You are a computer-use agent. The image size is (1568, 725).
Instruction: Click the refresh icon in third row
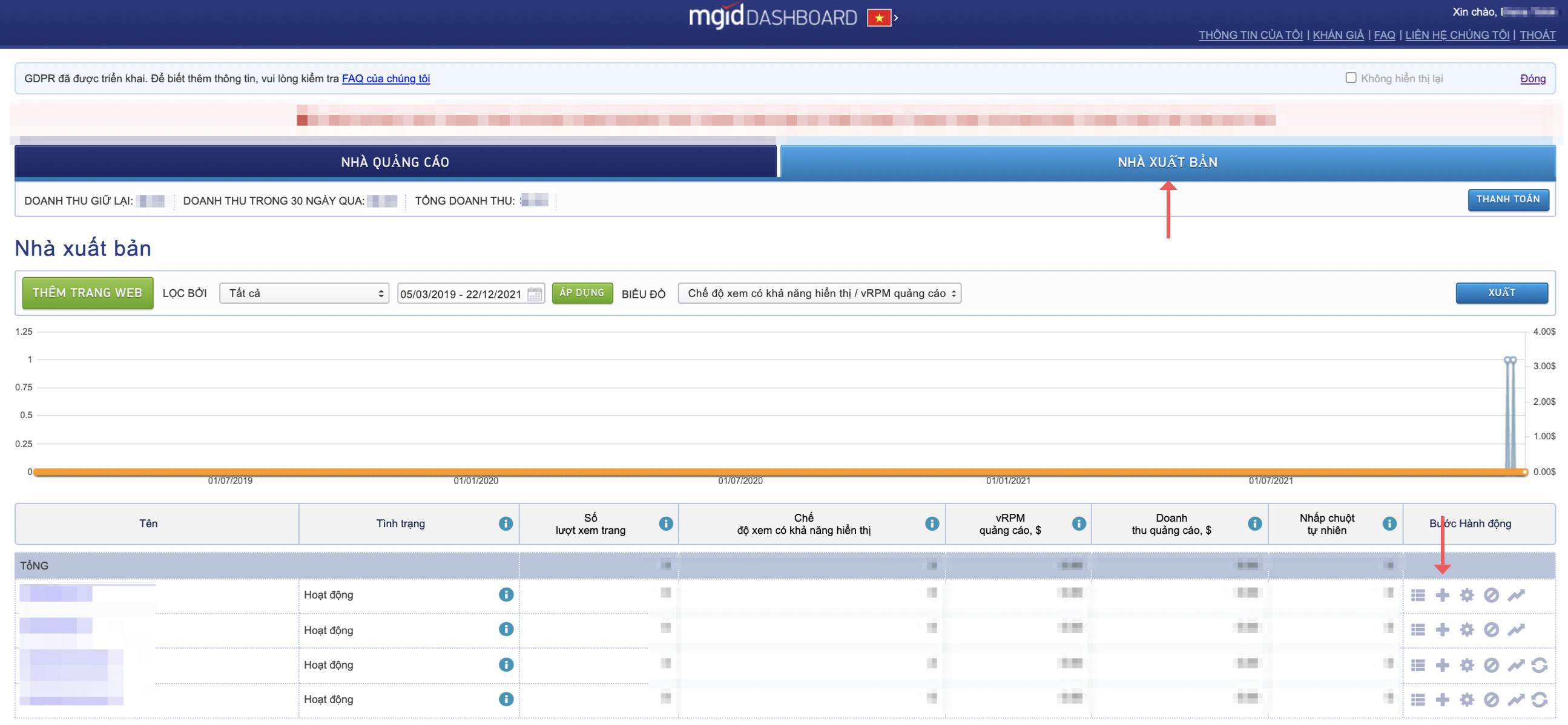pos(1540,665)
